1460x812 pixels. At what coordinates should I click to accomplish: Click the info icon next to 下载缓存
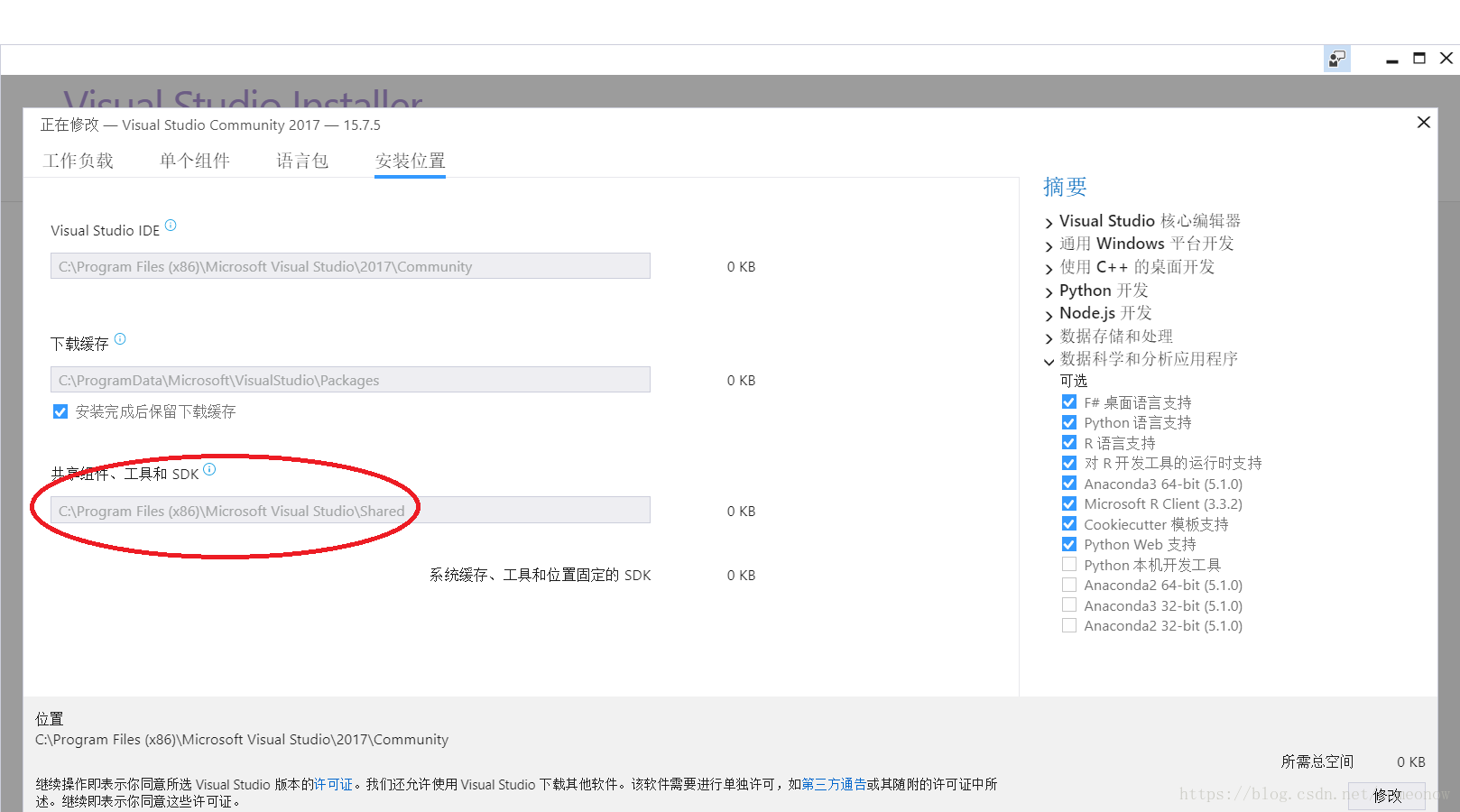(120, 339)
